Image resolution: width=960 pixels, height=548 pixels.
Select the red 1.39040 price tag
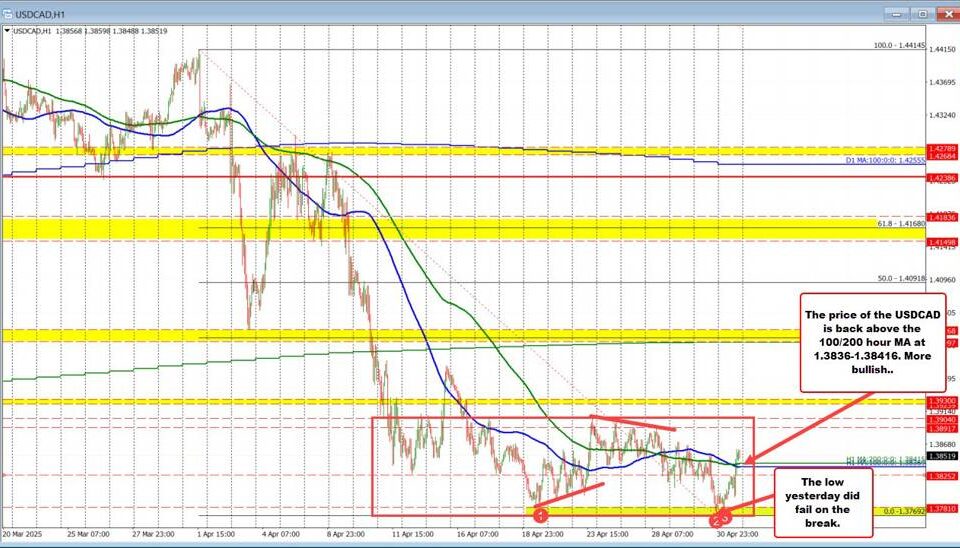click(943, 420)
